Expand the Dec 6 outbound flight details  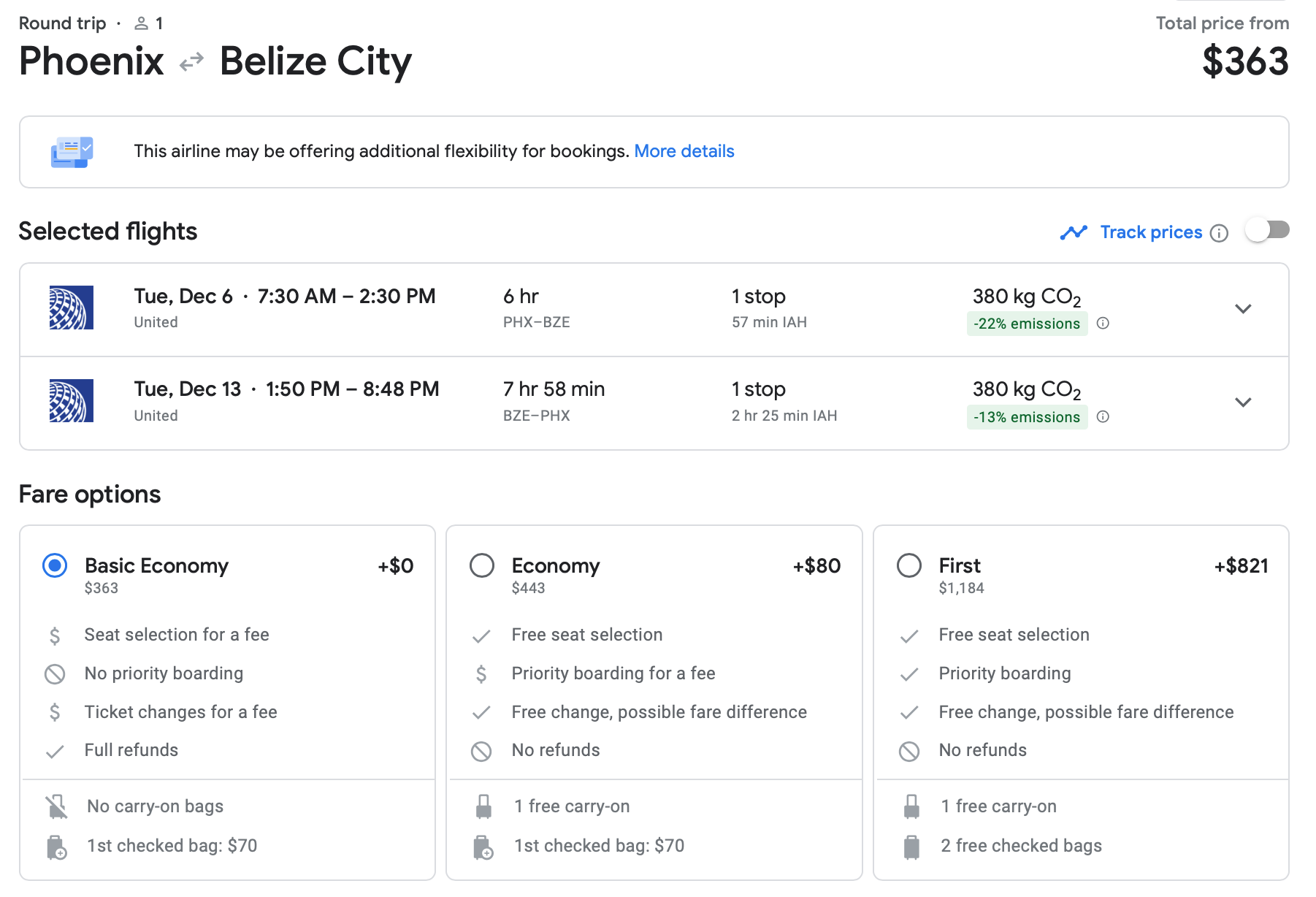click(x=1243, y=309)
